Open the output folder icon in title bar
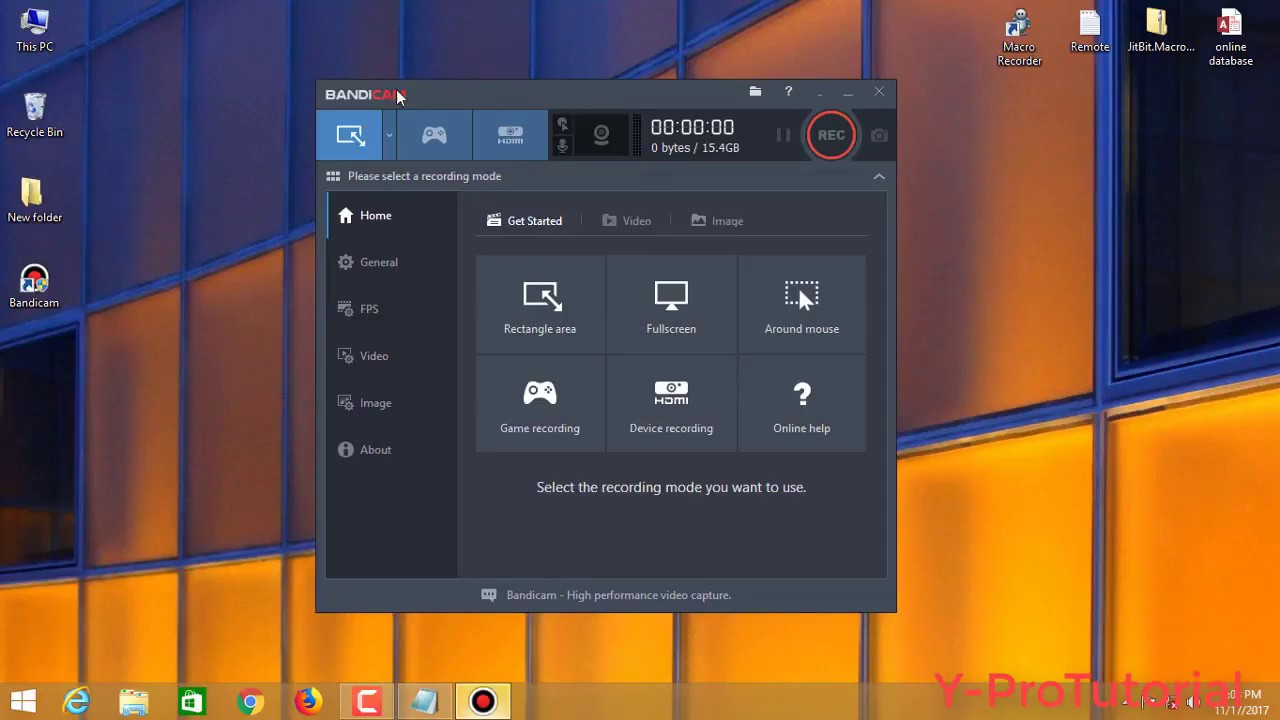This screenshot has height=720, width=1280. click(x=755, y=92)
